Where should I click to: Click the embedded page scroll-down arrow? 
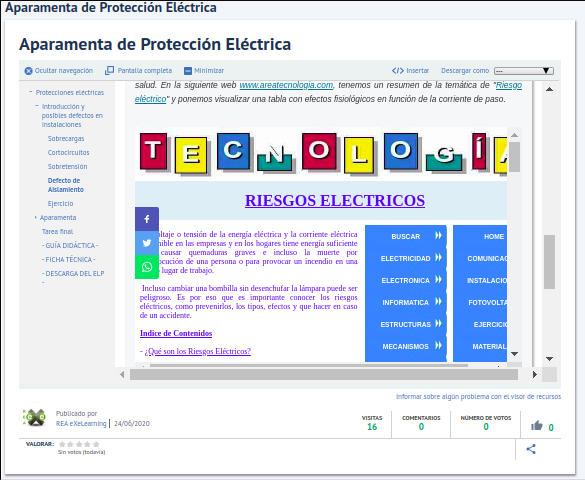coord(514,354)
